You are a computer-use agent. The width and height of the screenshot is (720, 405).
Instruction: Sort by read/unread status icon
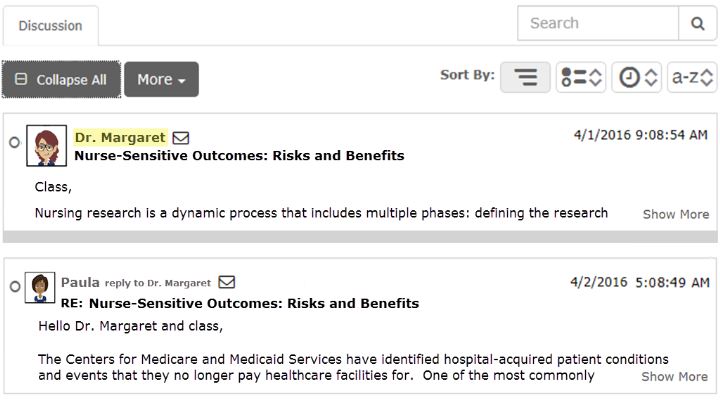pos(581,77)
